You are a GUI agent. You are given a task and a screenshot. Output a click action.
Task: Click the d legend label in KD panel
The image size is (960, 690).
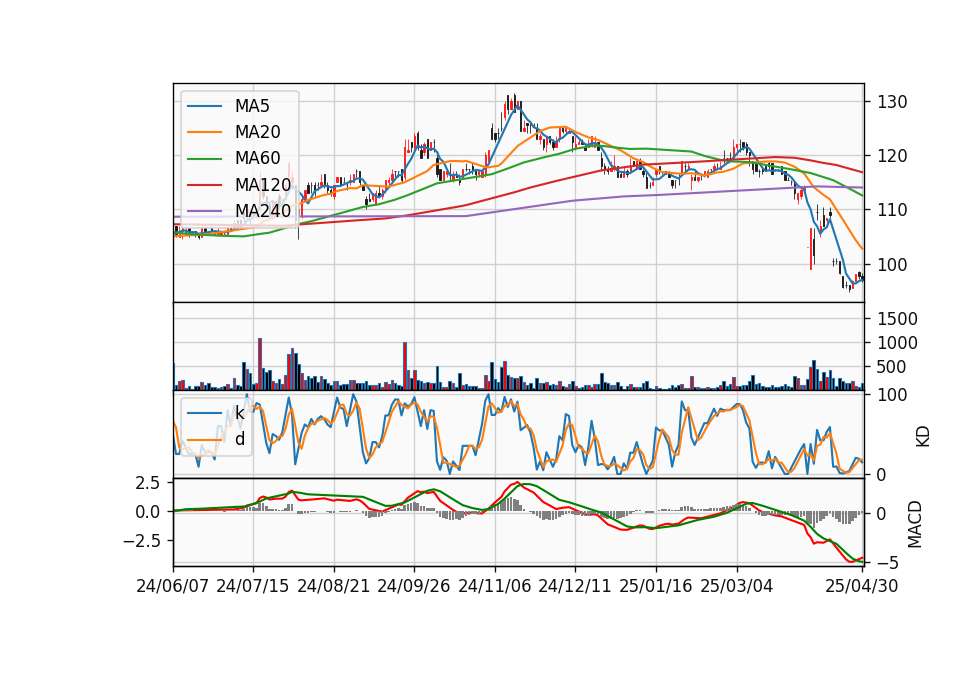(240, 439)
